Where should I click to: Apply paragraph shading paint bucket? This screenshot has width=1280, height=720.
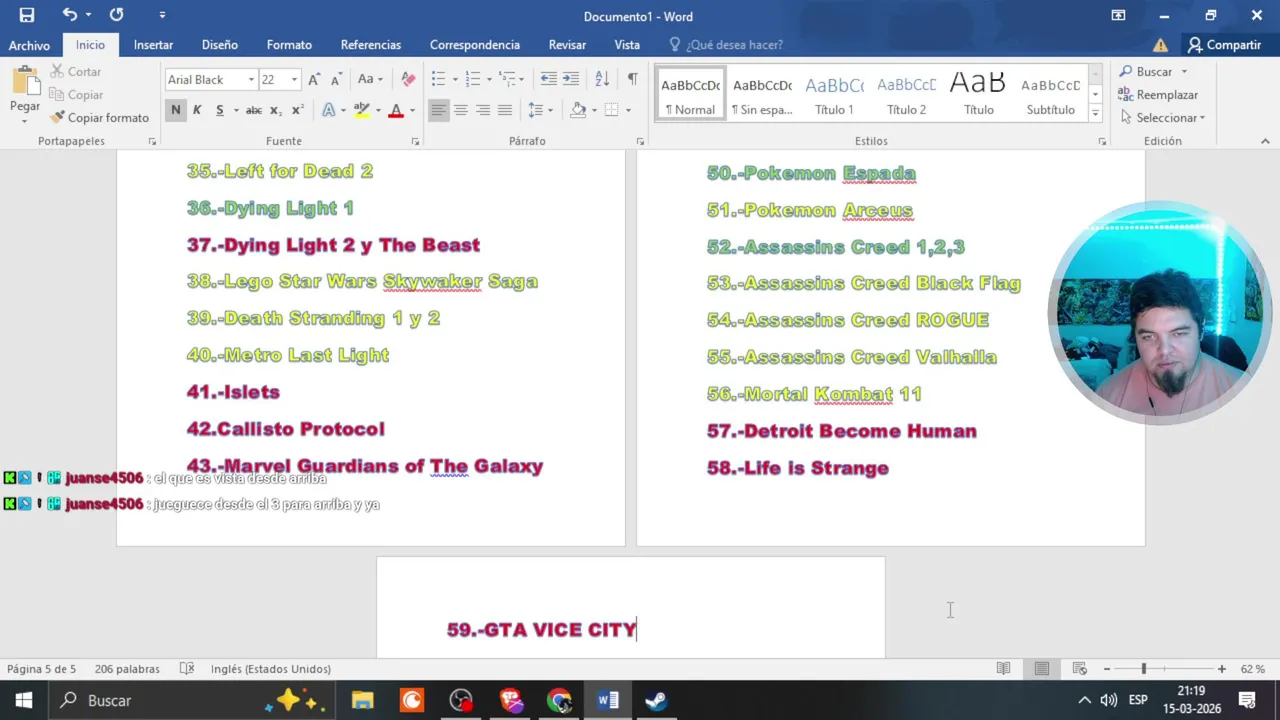pos(577,110)
